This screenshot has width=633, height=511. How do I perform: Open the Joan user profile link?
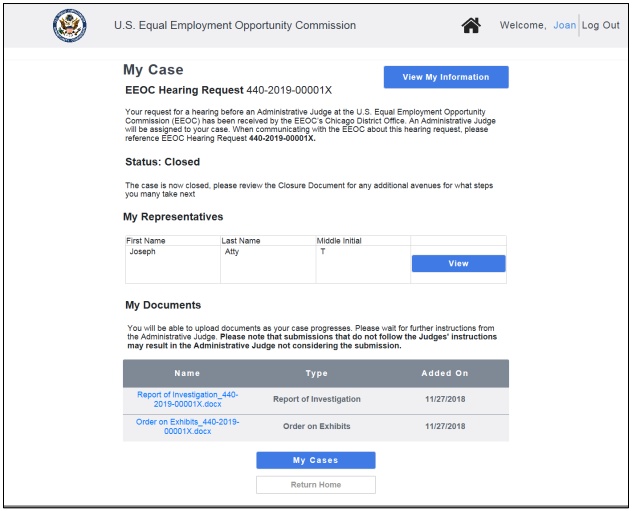[x=564, y=25]
